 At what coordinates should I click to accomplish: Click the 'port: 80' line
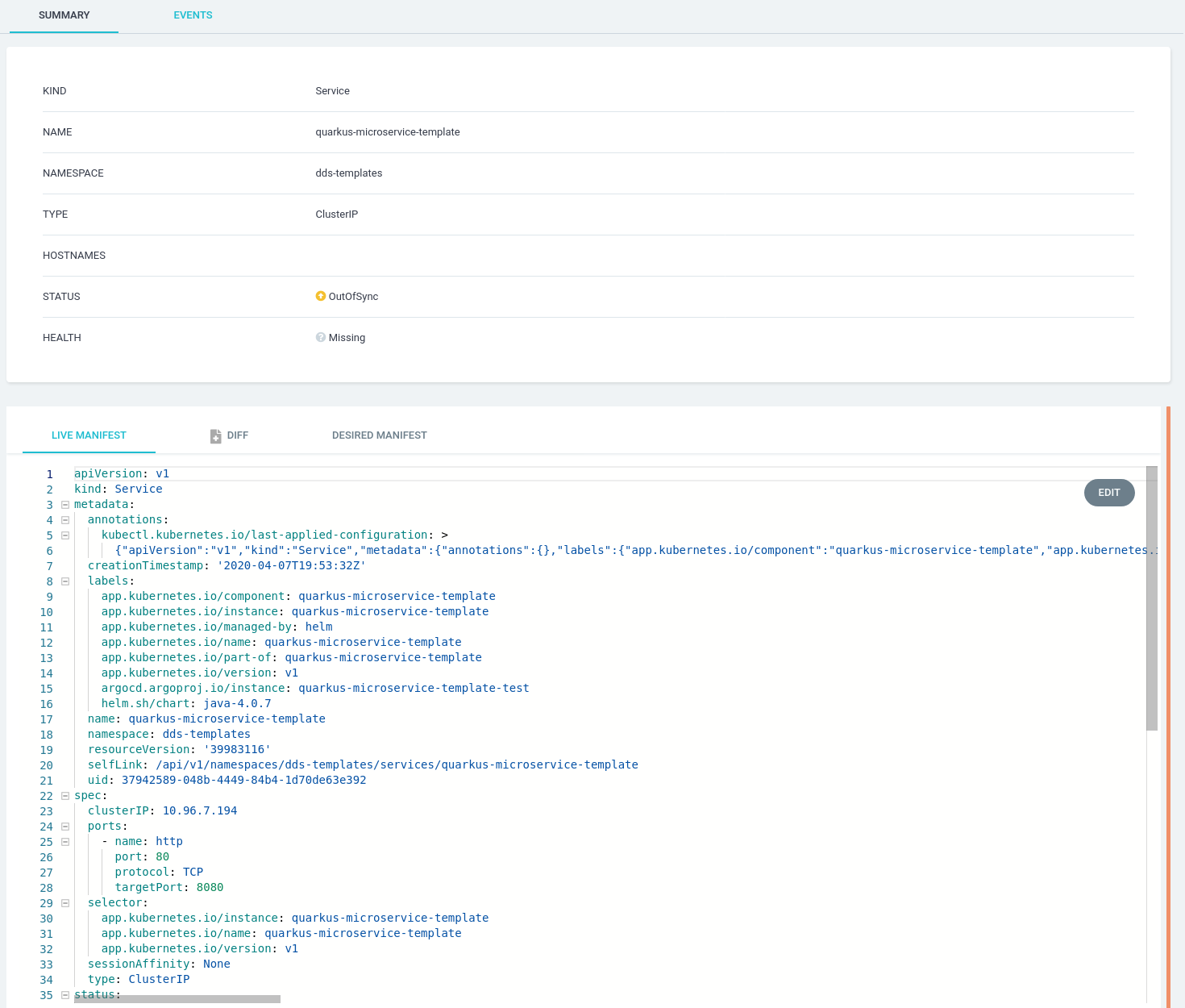click(142, 857)
